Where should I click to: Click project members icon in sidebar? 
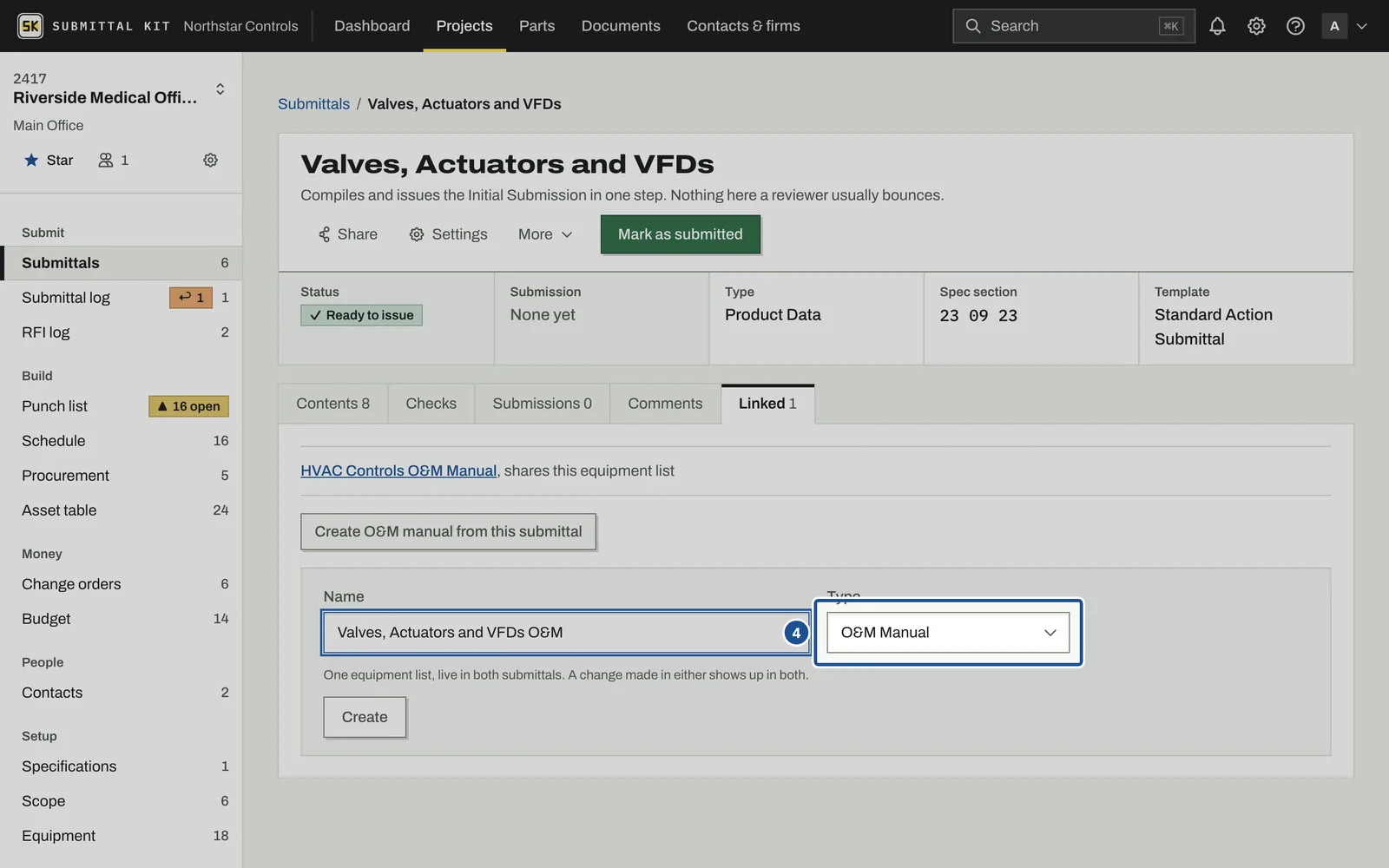click(x=106, y=160)
